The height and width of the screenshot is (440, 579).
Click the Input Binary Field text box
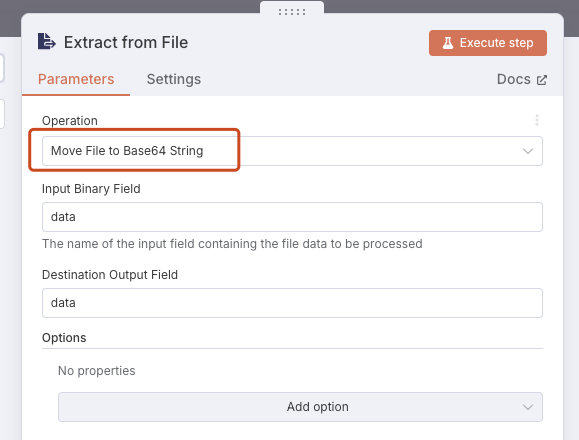click(292, 217)
